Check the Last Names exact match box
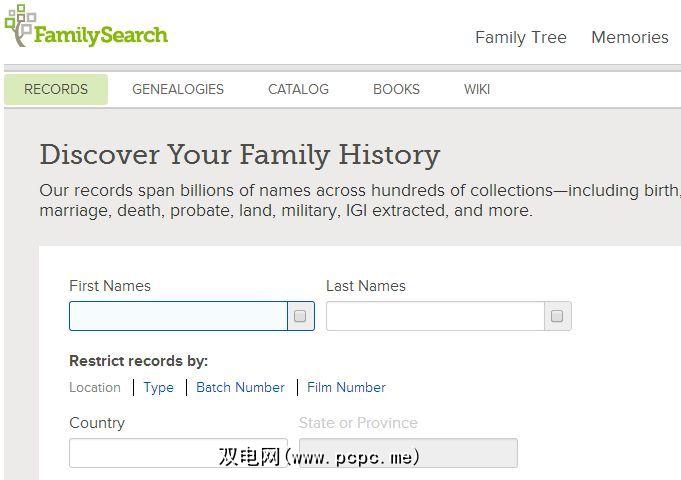The height and width of the screenshot is (480, 681). pyautogui.click(x=557, y=317)
